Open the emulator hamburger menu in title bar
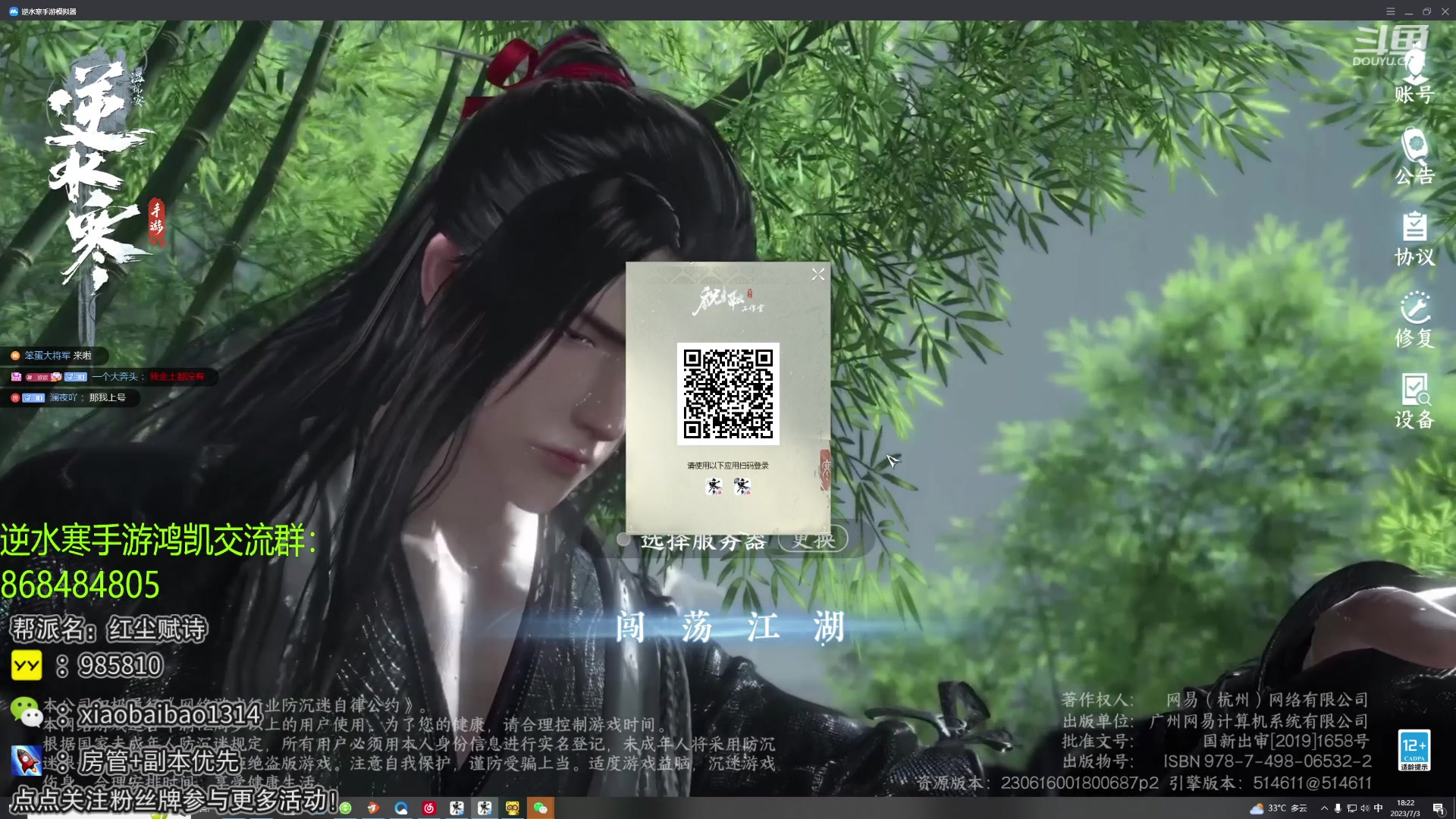Screen dimensions: 1456x819 coord(1390,11)
